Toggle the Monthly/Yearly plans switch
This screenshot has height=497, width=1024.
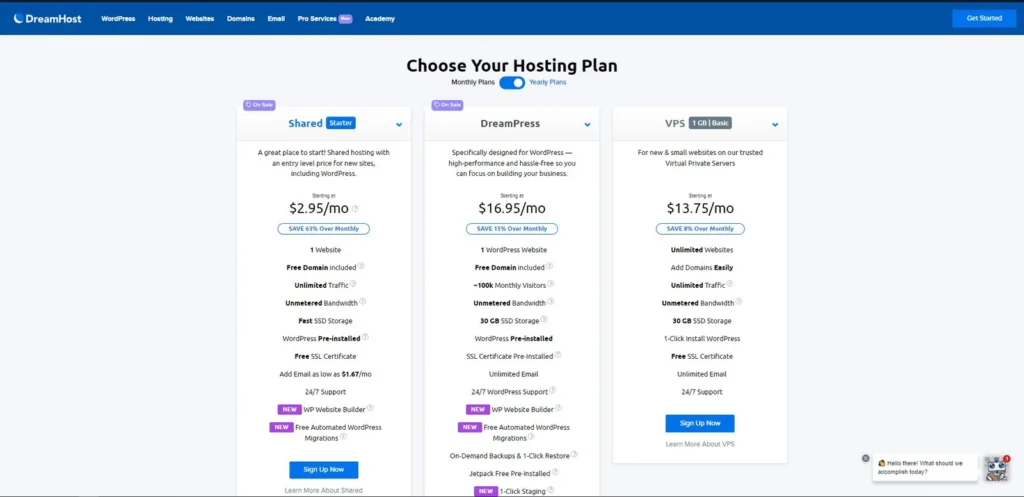click(512, 83)
